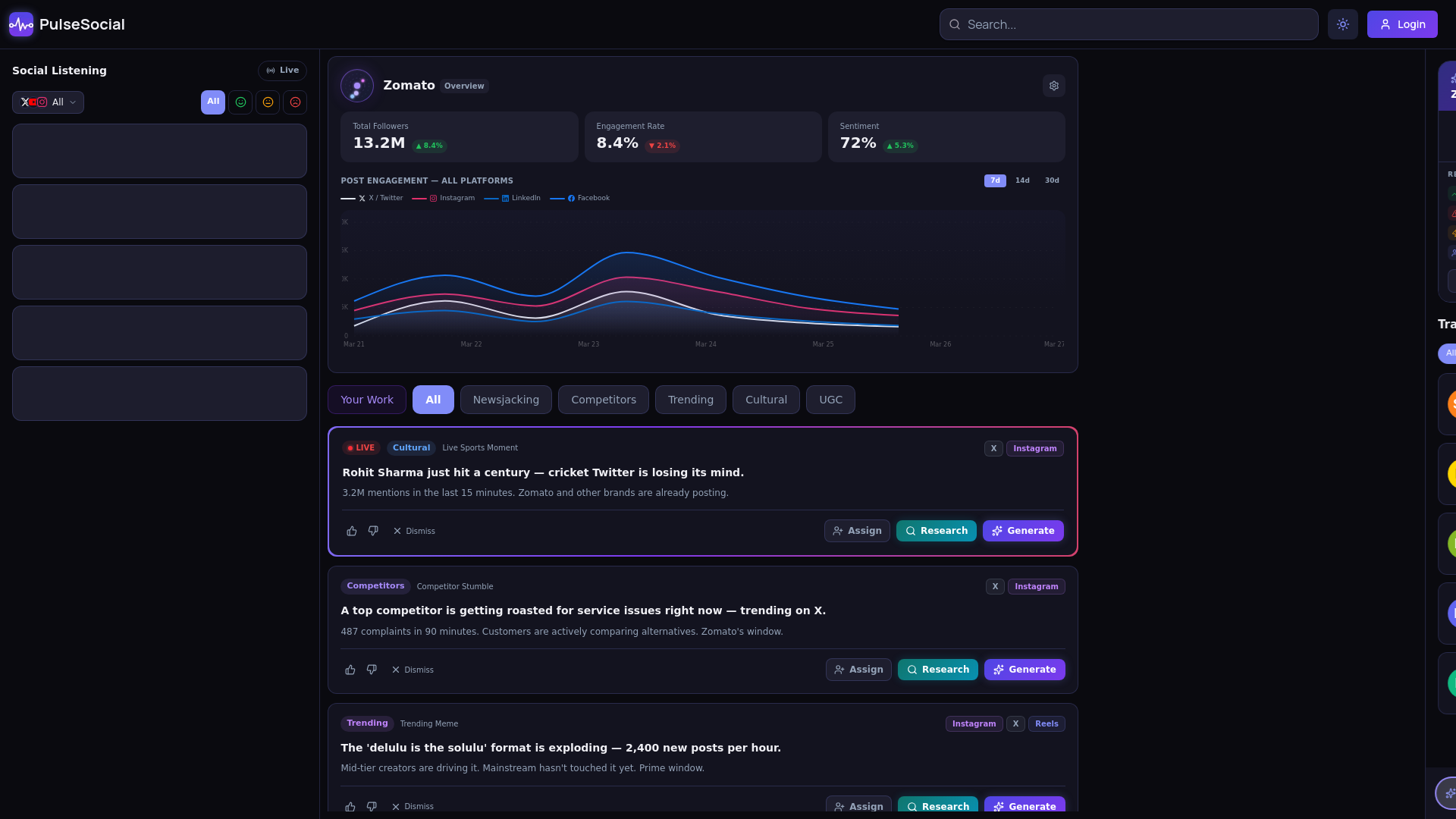This screenshot has width=1456, height=819.
Task: Click the competitor getting roasted headline
Action: point(583,610)
